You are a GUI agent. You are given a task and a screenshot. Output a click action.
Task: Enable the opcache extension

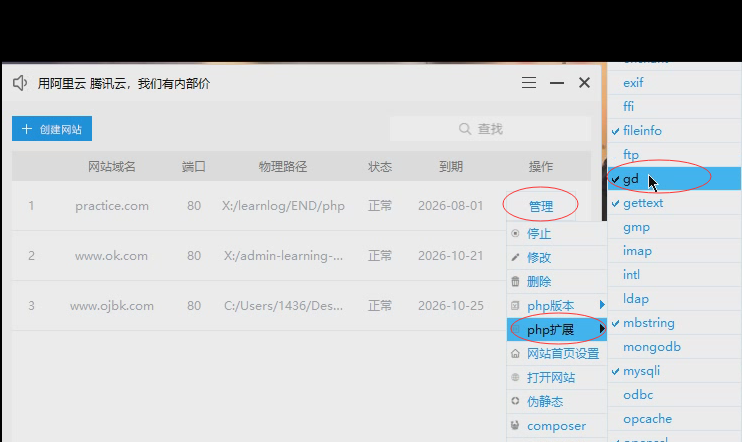pyautogui.click(x=674, y=419)
